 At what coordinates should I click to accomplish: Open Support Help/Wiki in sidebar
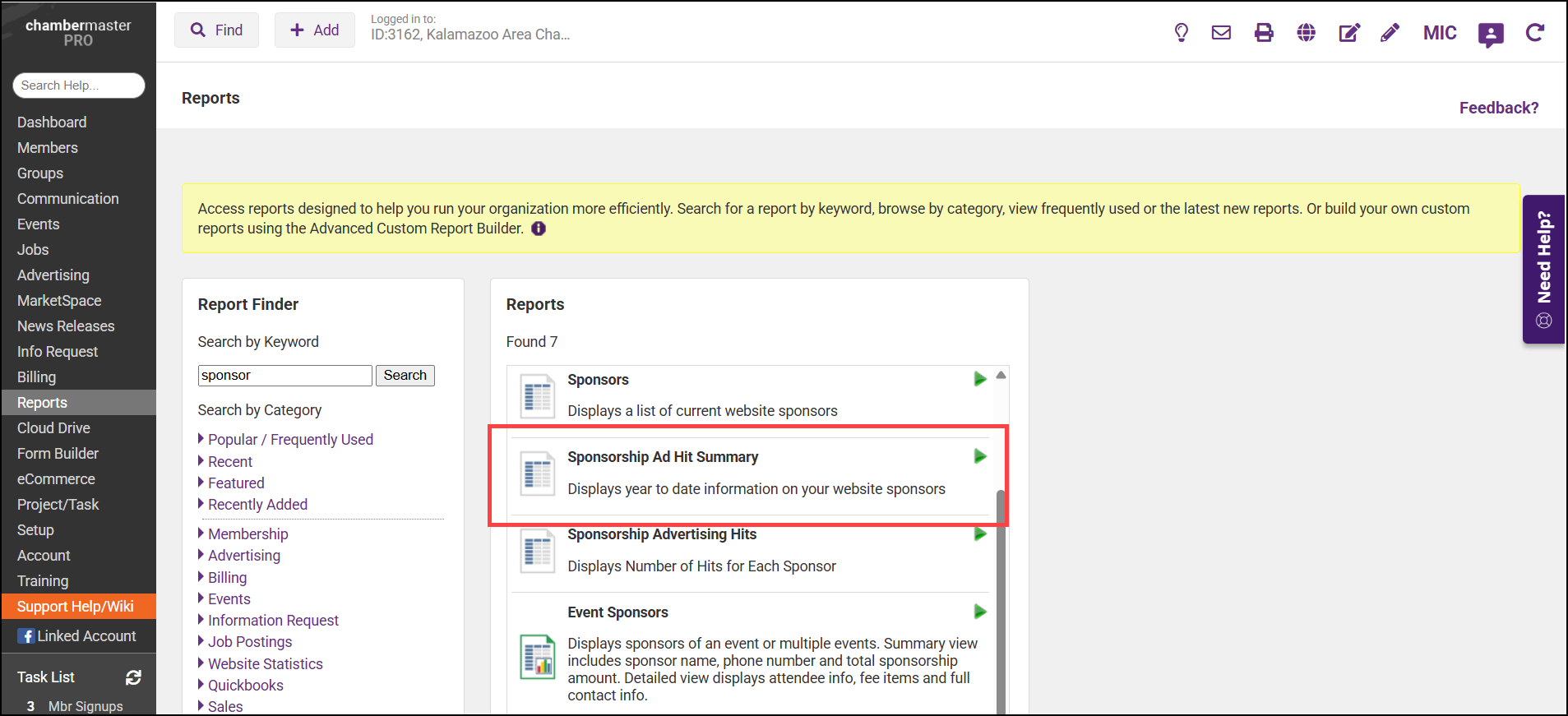click(76, 607)
